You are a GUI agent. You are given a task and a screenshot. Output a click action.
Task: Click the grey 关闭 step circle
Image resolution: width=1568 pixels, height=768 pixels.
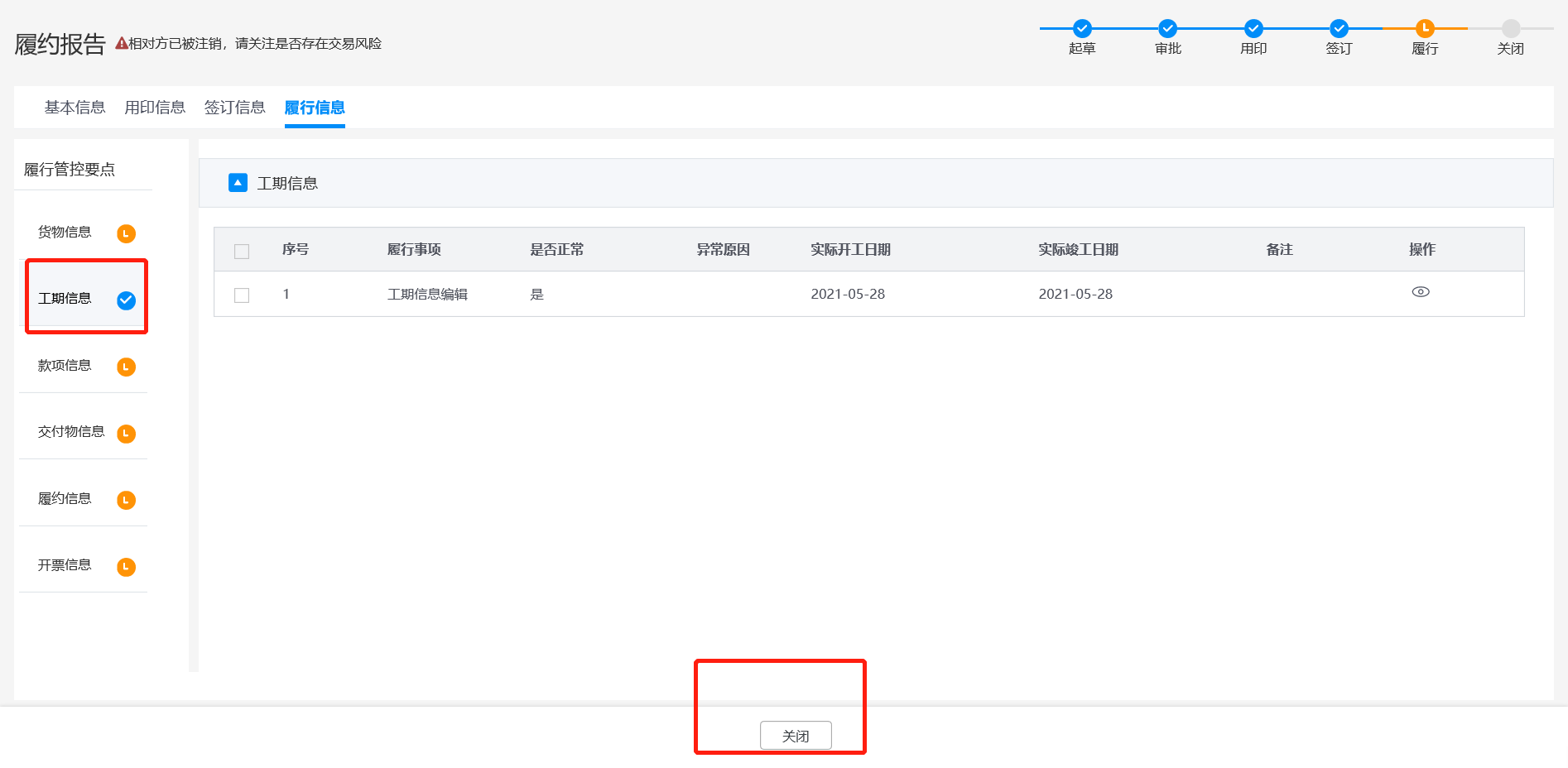1511,28
